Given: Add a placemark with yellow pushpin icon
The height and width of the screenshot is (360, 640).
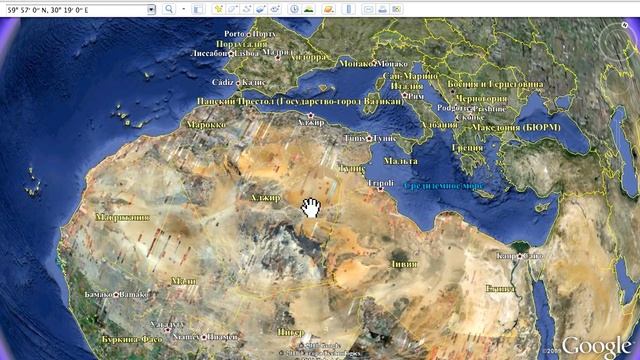Looking at the screenshot, I should [x=219, y=9].
